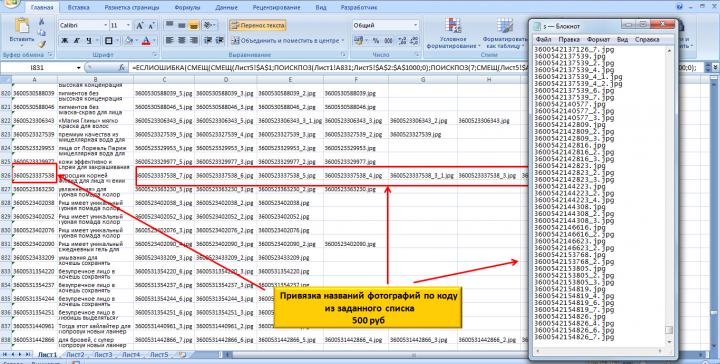Center text horizontally in cell

tap(181, 40)
